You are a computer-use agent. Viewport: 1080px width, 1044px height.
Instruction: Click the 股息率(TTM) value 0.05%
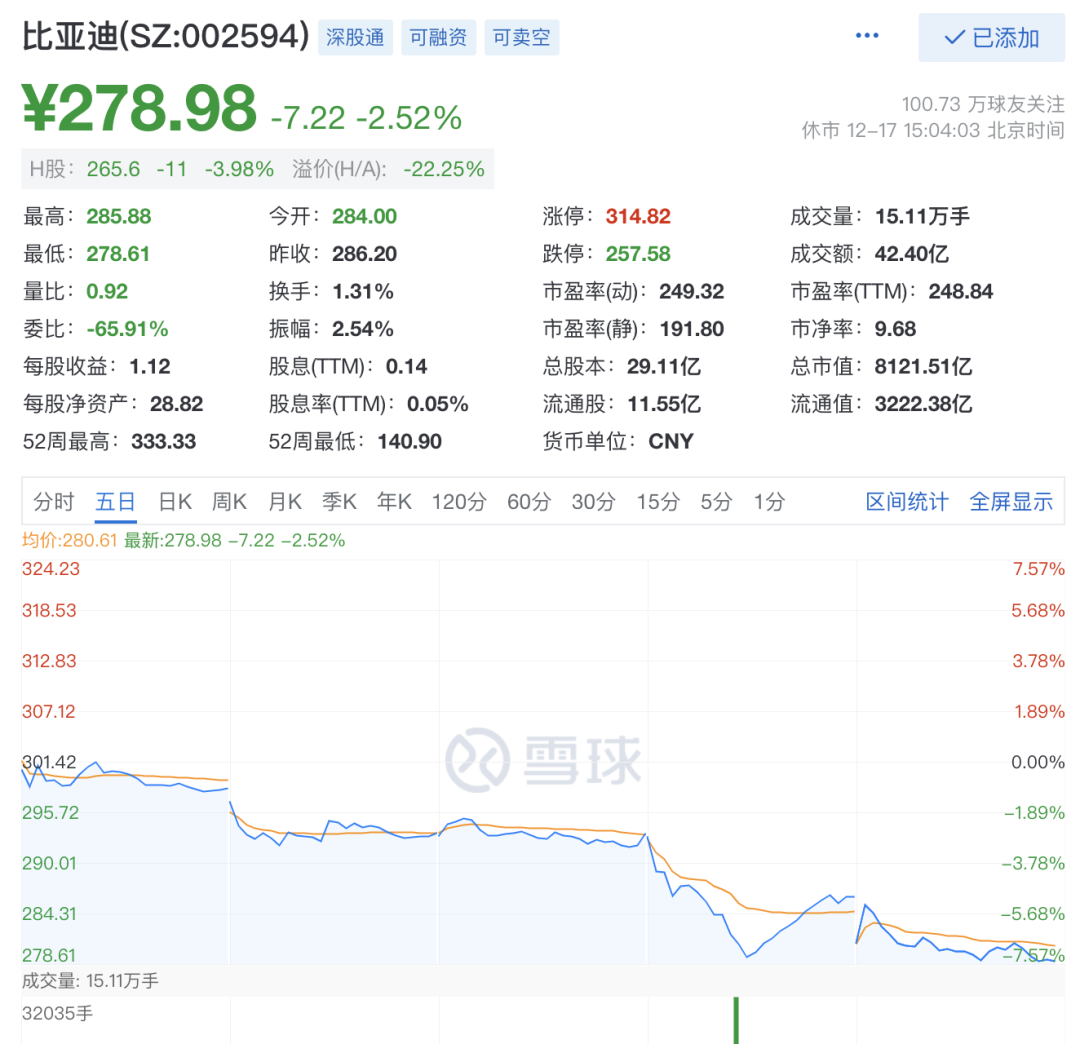pyautogui.click(x=437, y=404)
